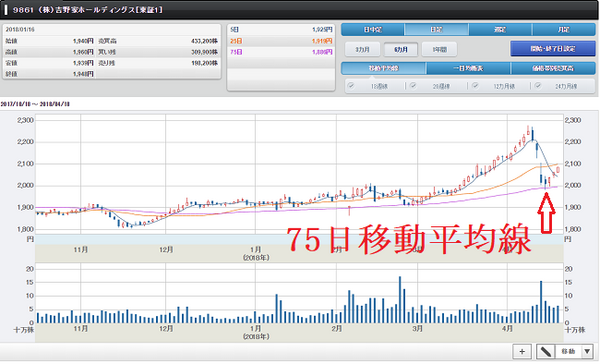Screen dimensions: 600x364
Task: Select the 一目均衡表 indicator tab
Action: [468, 68]
